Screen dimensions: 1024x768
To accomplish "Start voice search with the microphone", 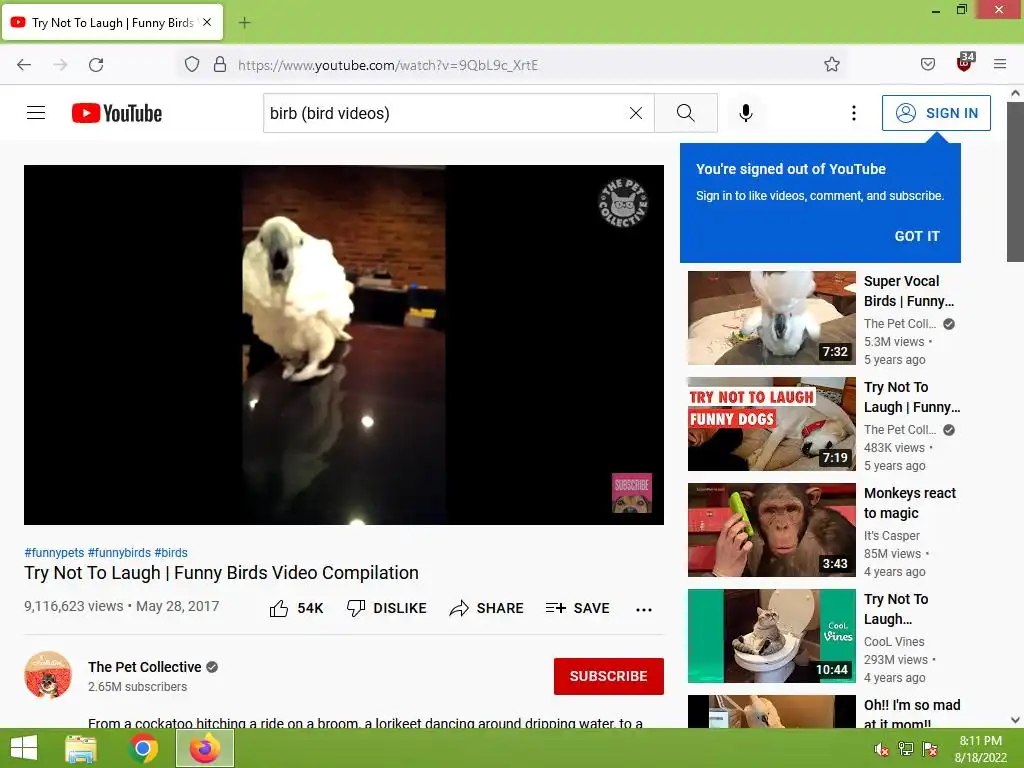I will tap(746, 113).
